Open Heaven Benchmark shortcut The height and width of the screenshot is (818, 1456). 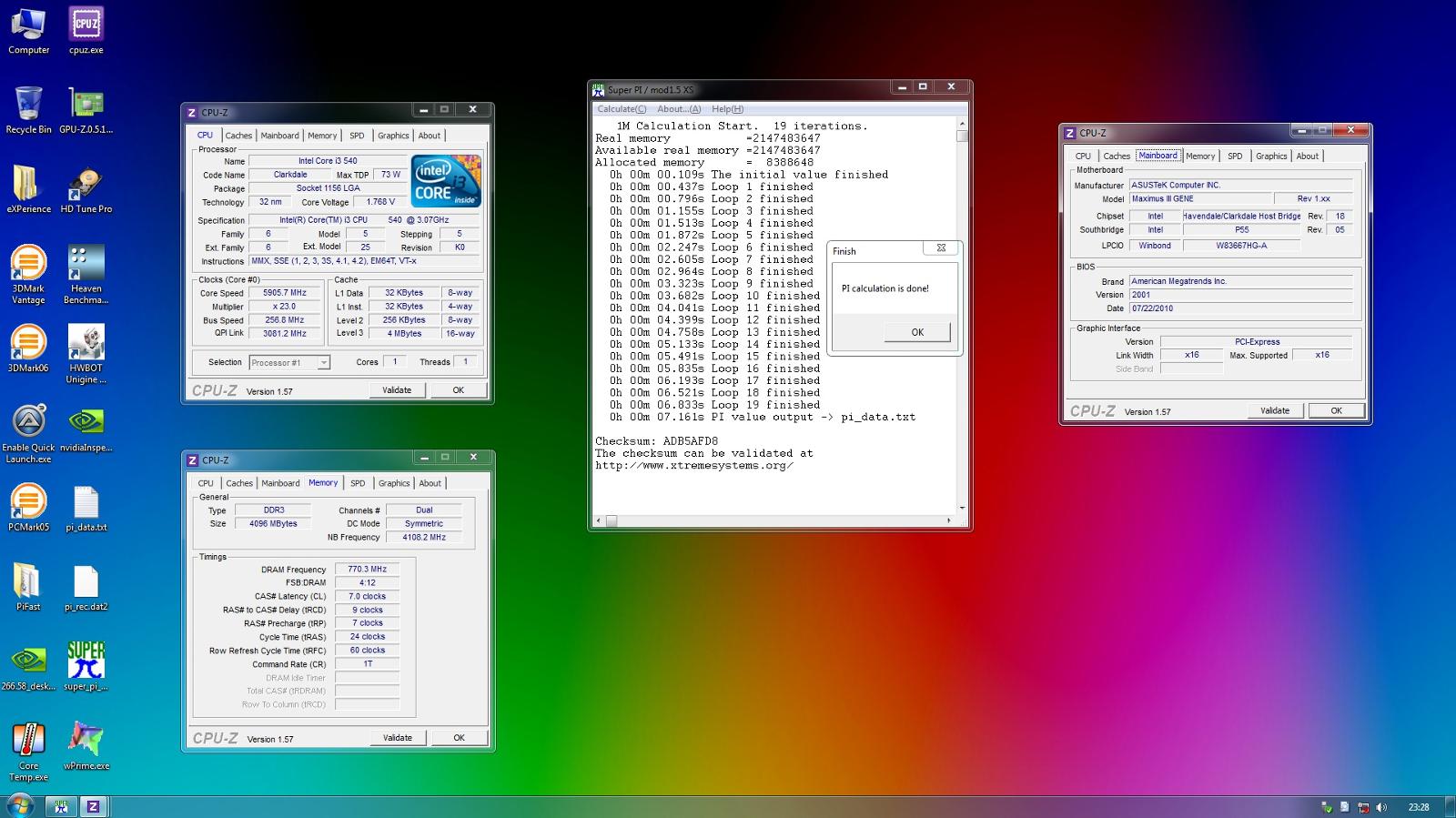tap(86, 274)
